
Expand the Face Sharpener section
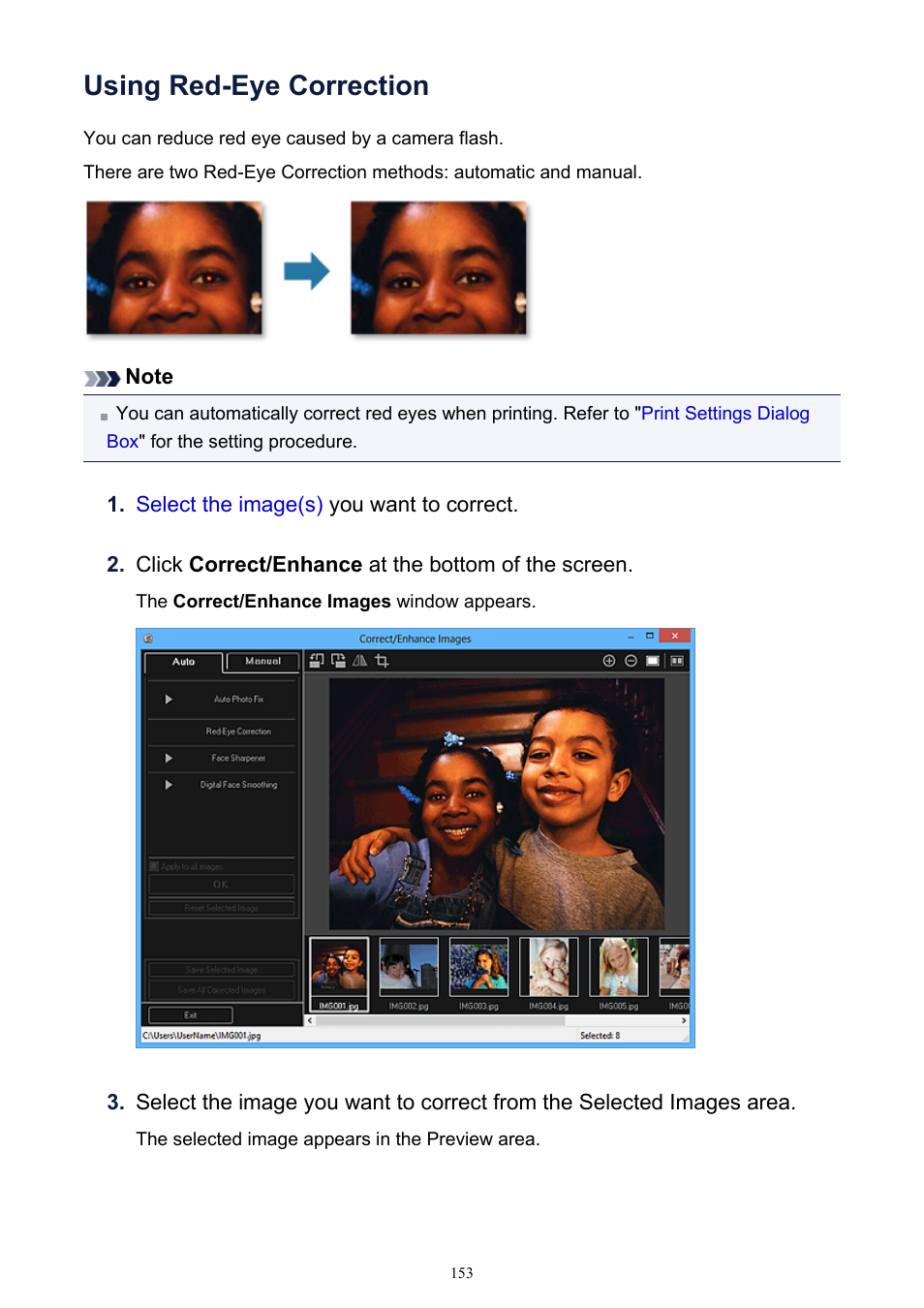pyautogui.click(x=169, y=758)
